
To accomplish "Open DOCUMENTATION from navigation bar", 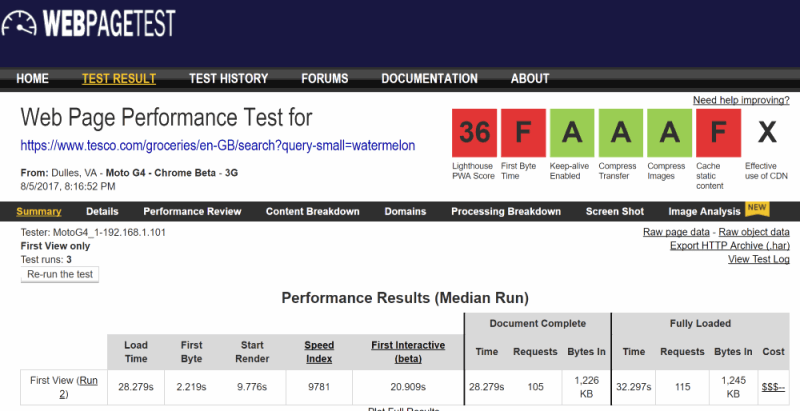I will coord(430,79).
